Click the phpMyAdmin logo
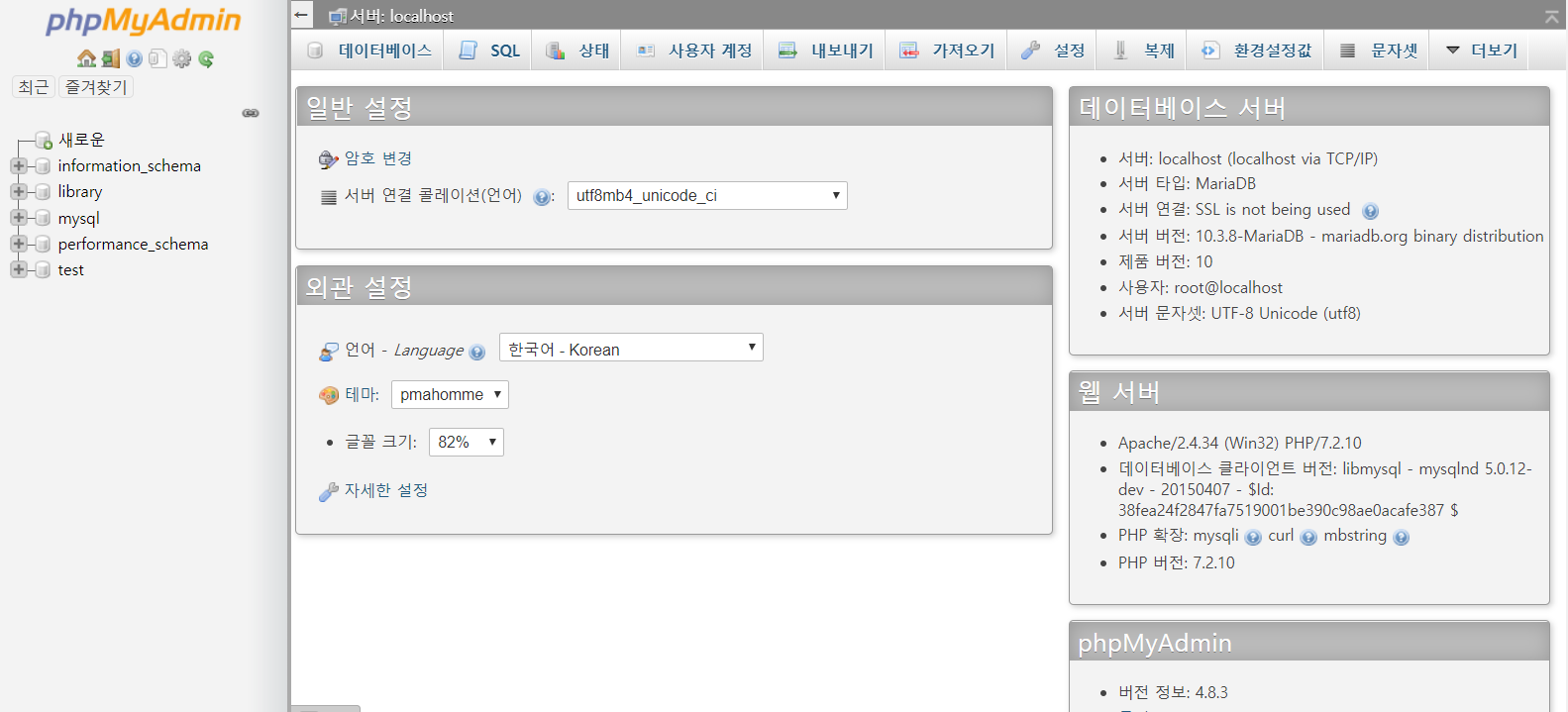Screen dimensions: 1568x712 point(144,21)
